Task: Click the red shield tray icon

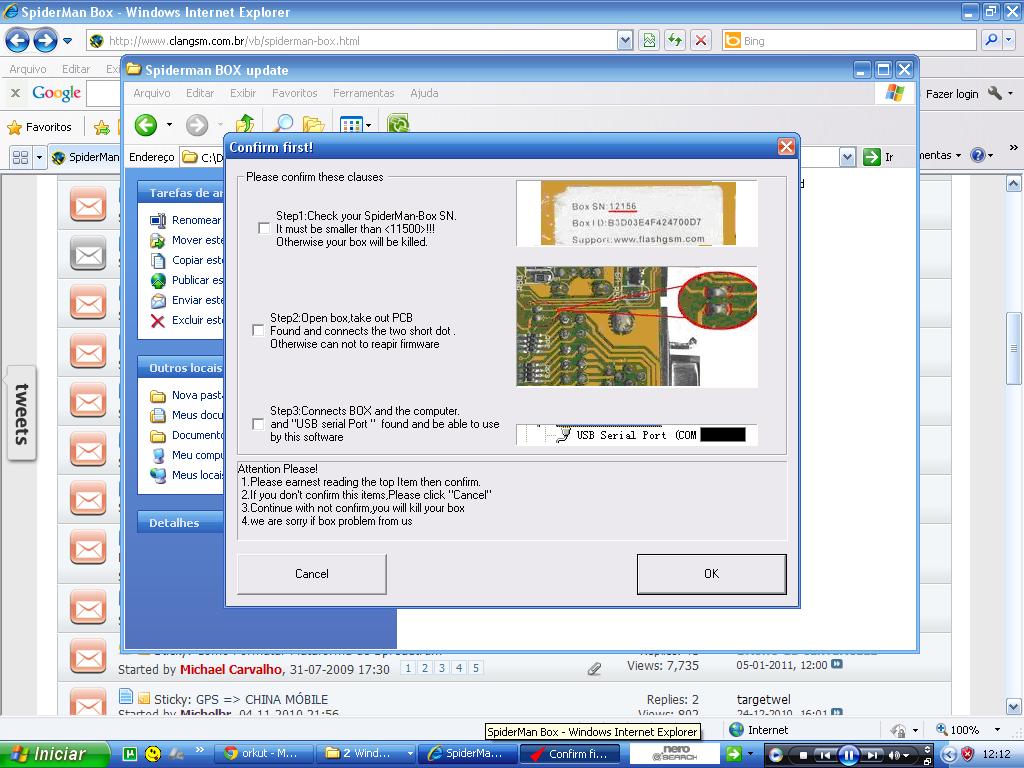Action: click(x=967, y=754)
